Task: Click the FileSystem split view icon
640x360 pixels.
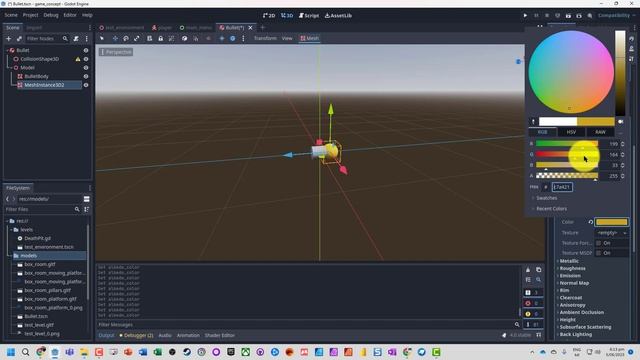Action: pos(87,199)
